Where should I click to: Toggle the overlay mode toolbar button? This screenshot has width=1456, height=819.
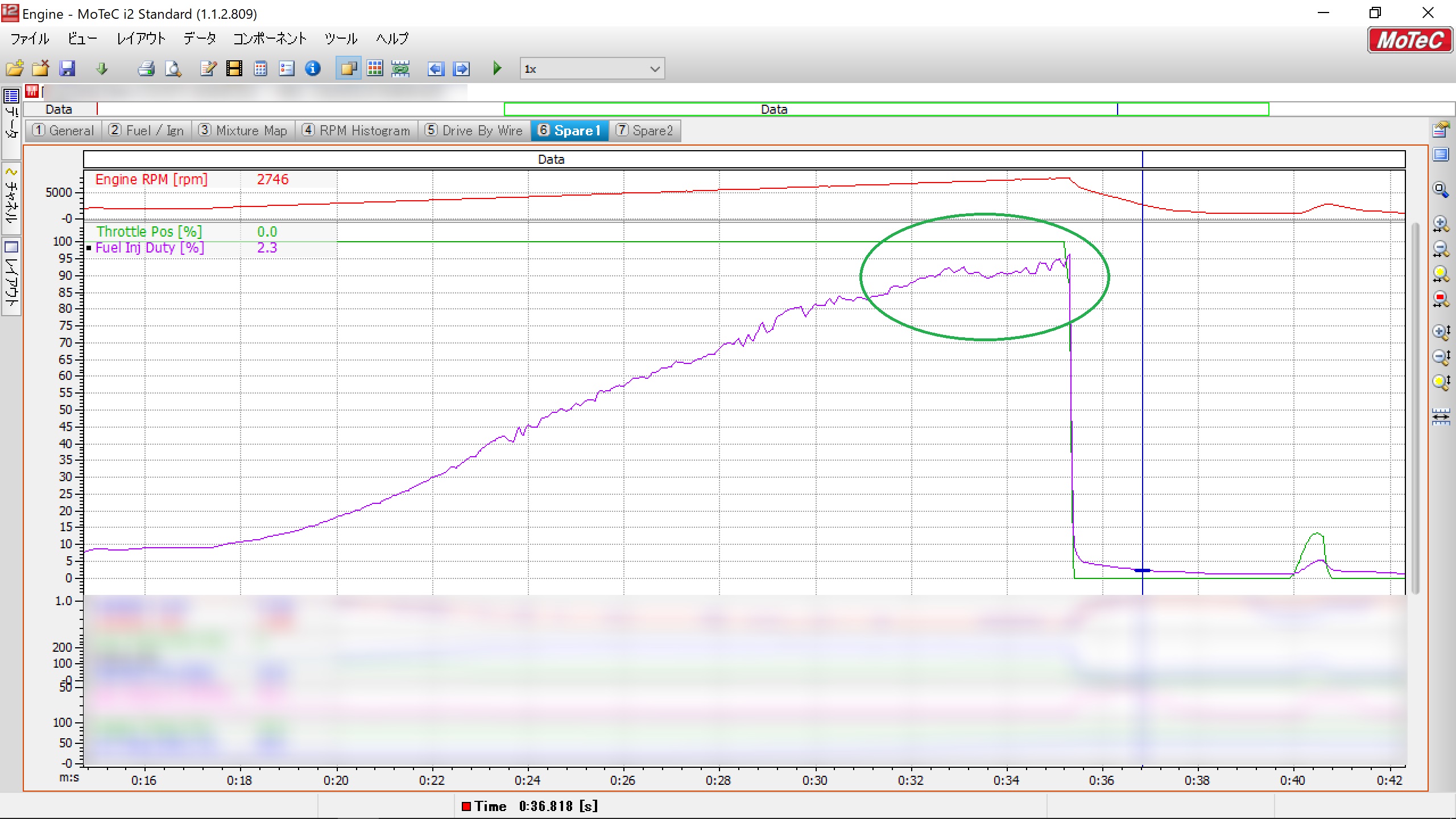pyautogui.click(x=348, y=69)
